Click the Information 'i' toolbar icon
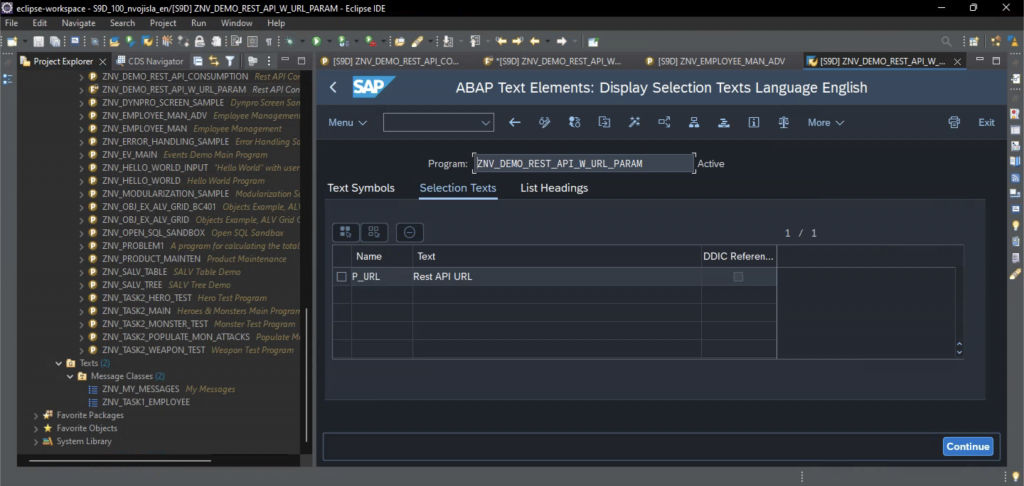 [x=754, y=122]
